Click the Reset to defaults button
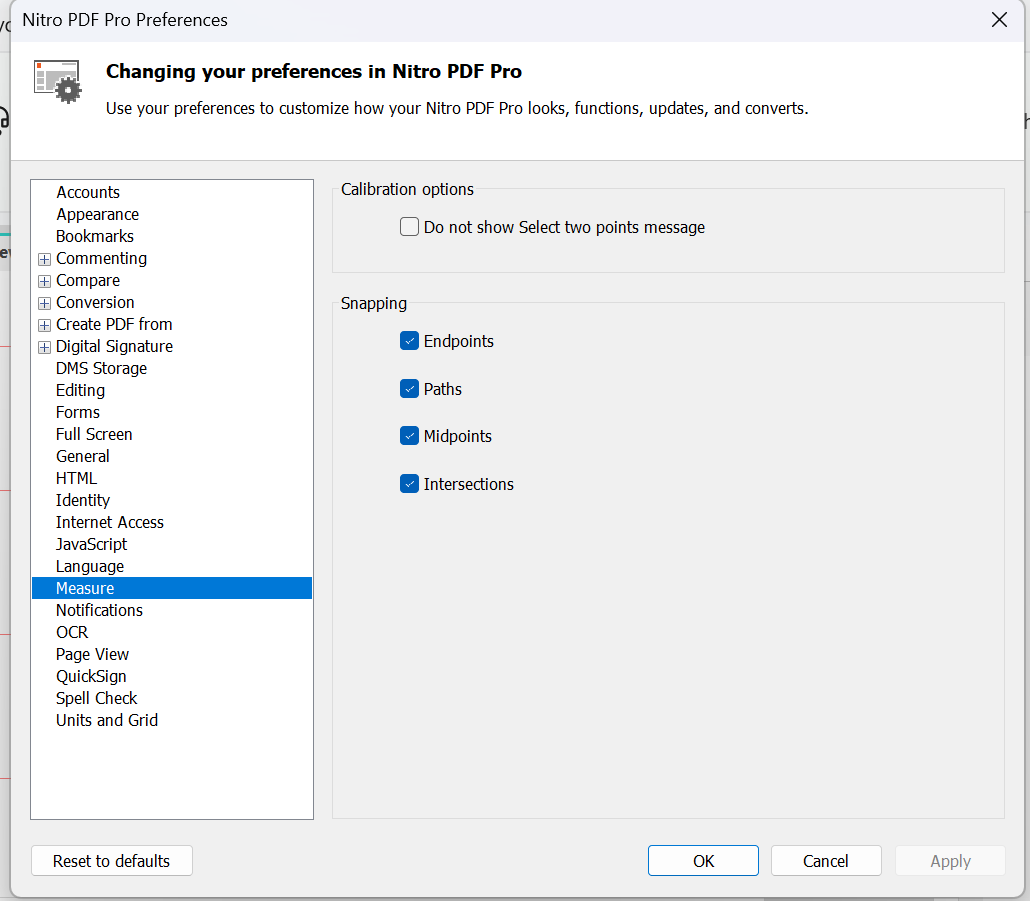The width and height of the screenshot is (1030, 901). pos(112,861)
